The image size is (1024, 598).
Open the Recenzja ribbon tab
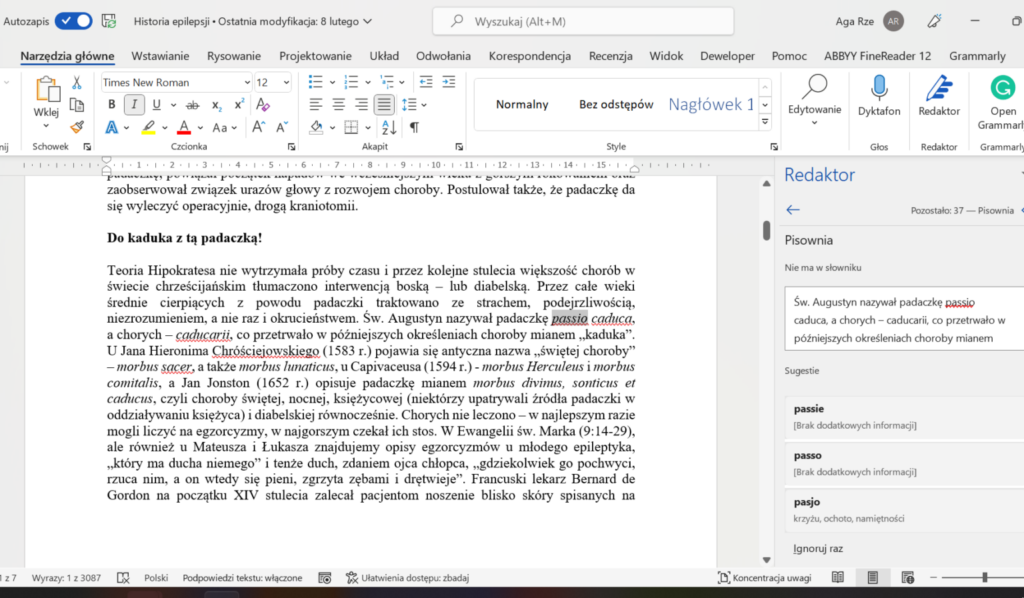pos(610,56)
